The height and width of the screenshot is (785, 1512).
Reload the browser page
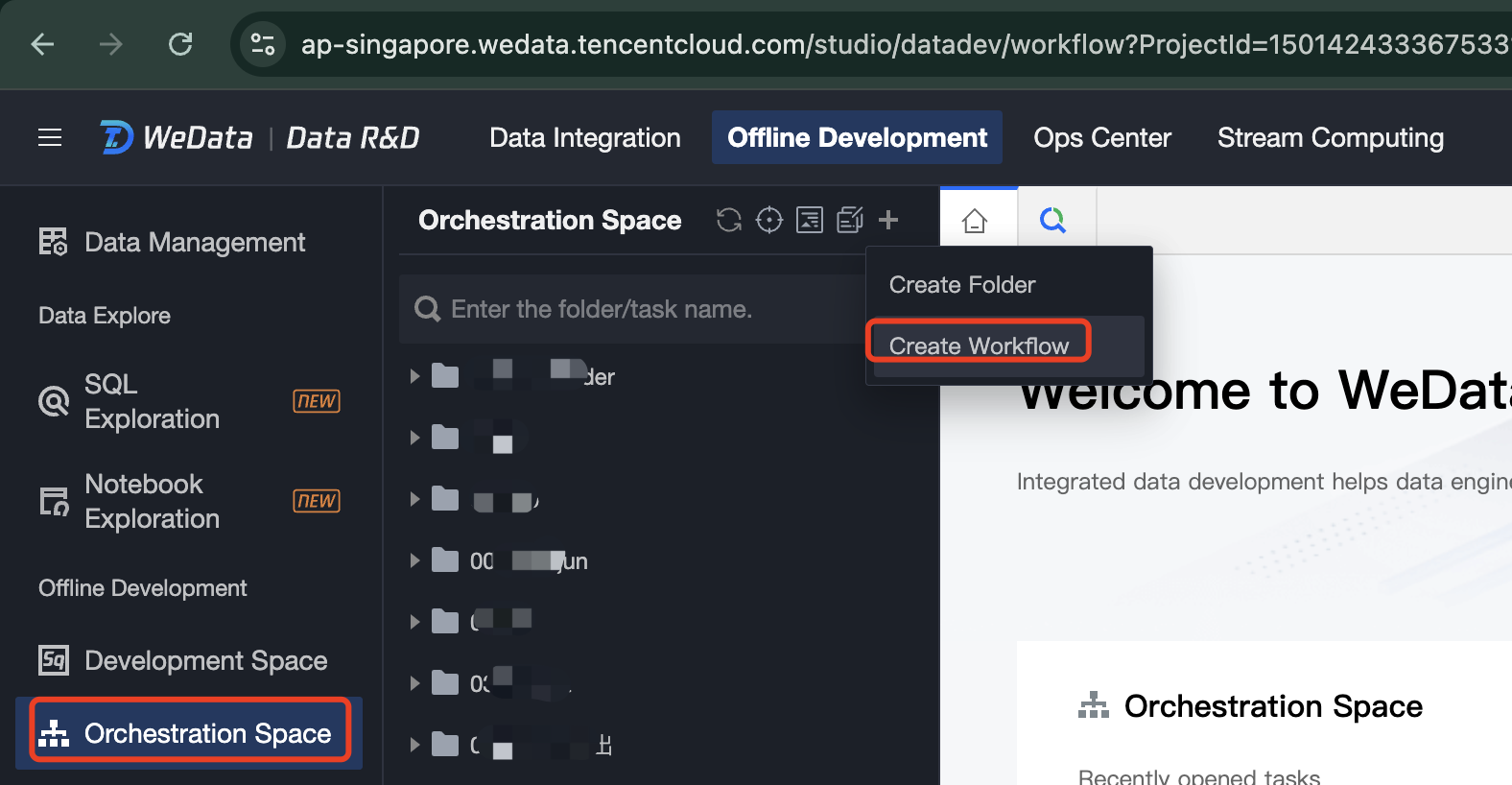[x=180, y=44]
